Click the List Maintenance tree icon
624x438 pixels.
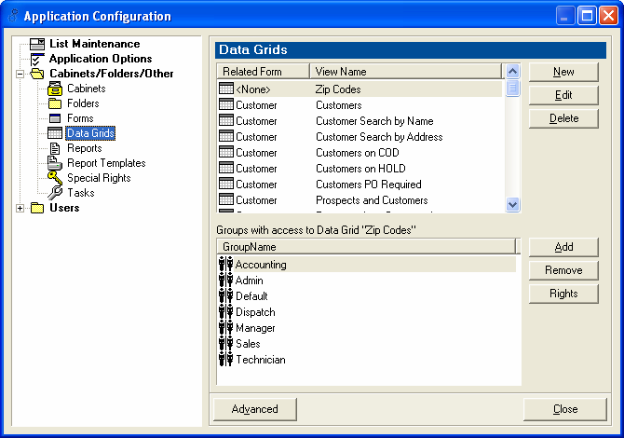pos(37,44)
